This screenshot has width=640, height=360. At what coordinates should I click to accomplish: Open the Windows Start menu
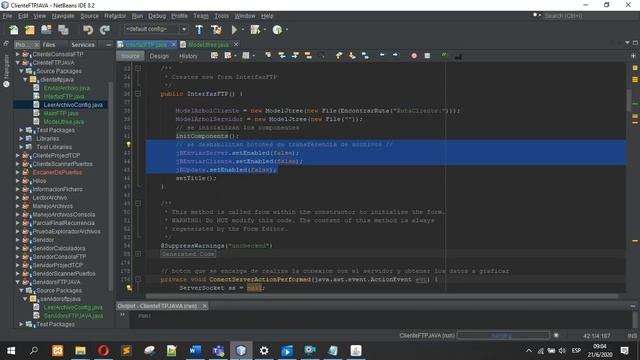[x=11, y=351]
